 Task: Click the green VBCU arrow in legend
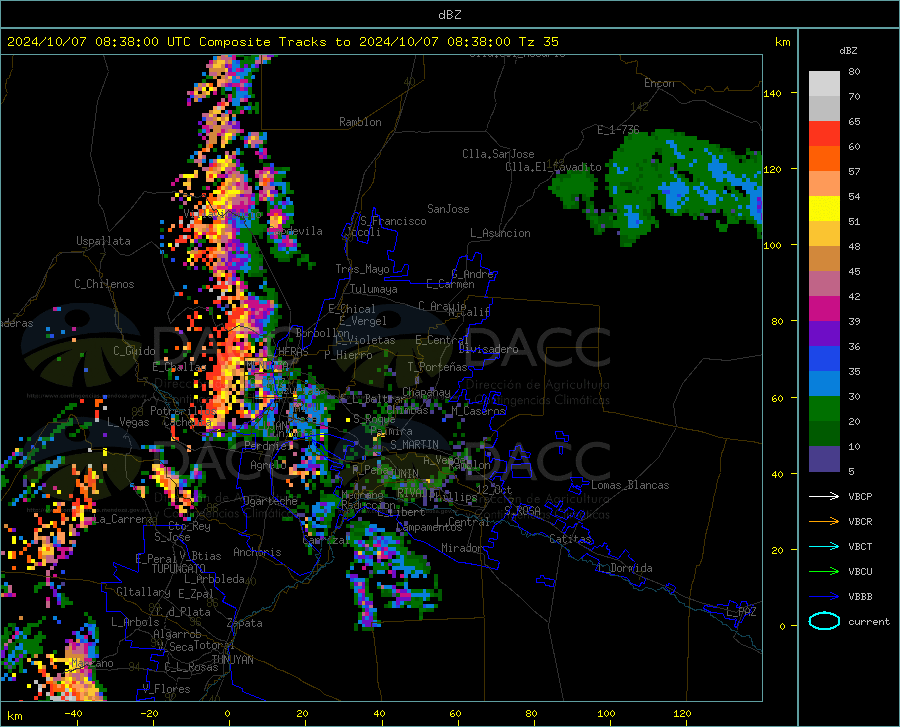824,572
